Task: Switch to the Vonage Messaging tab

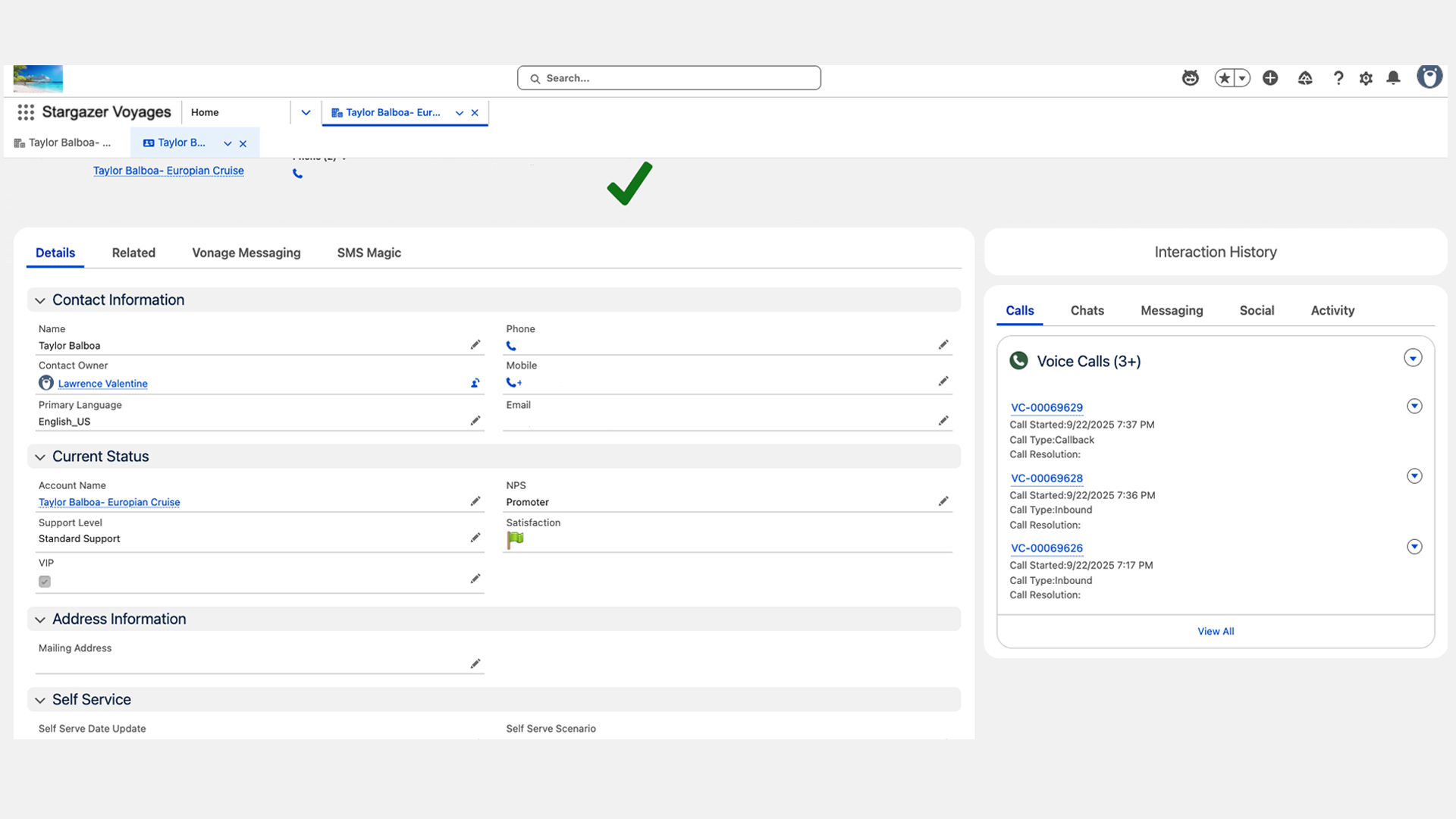Action: 246,253
